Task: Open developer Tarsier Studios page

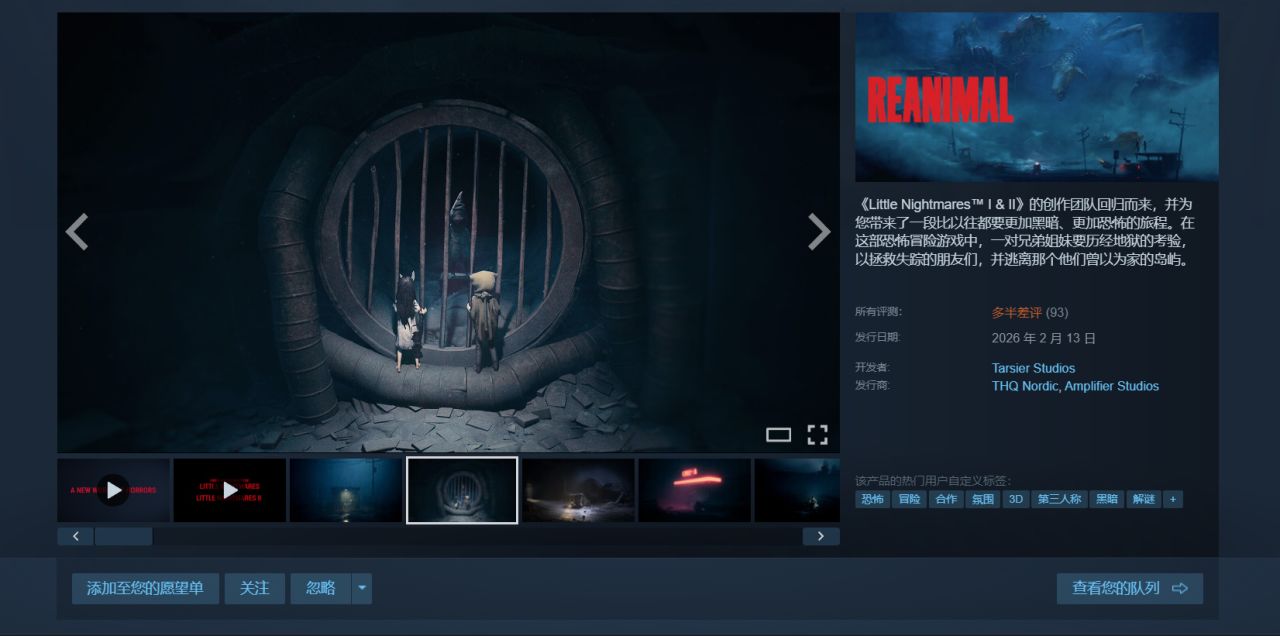Action: [1033, 368]
